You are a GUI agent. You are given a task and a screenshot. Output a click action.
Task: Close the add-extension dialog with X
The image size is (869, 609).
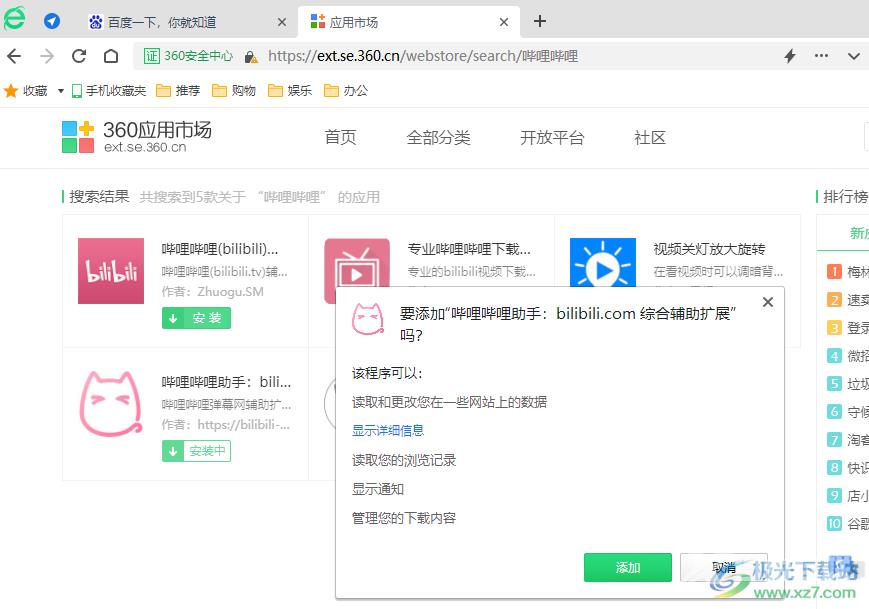click(768, 302)
